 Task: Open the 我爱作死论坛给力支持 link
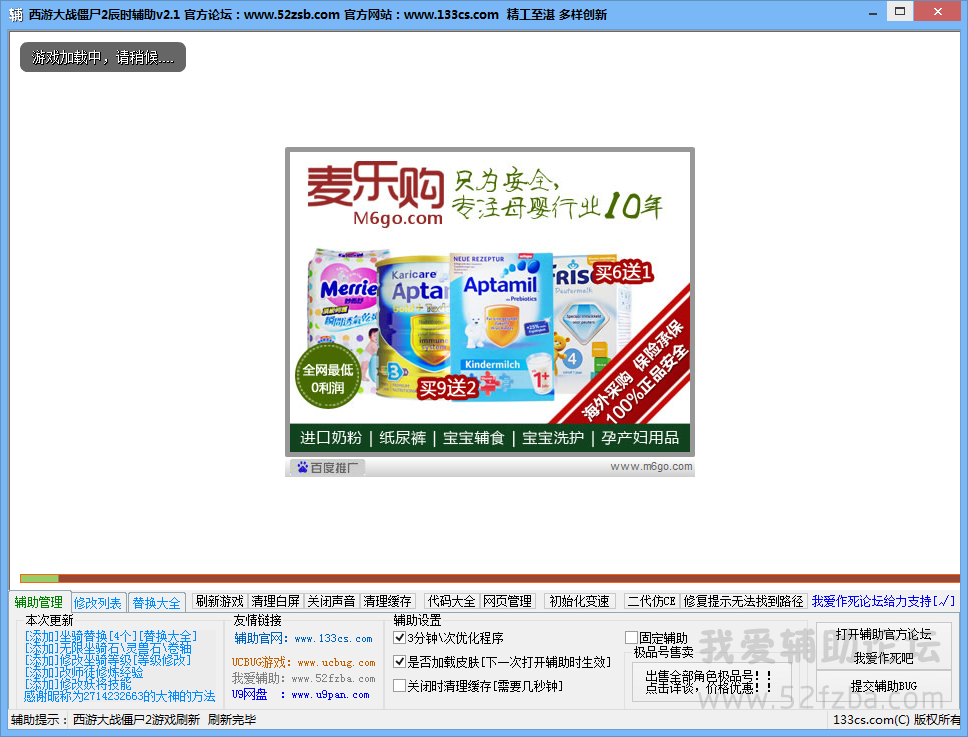point(883,601)
